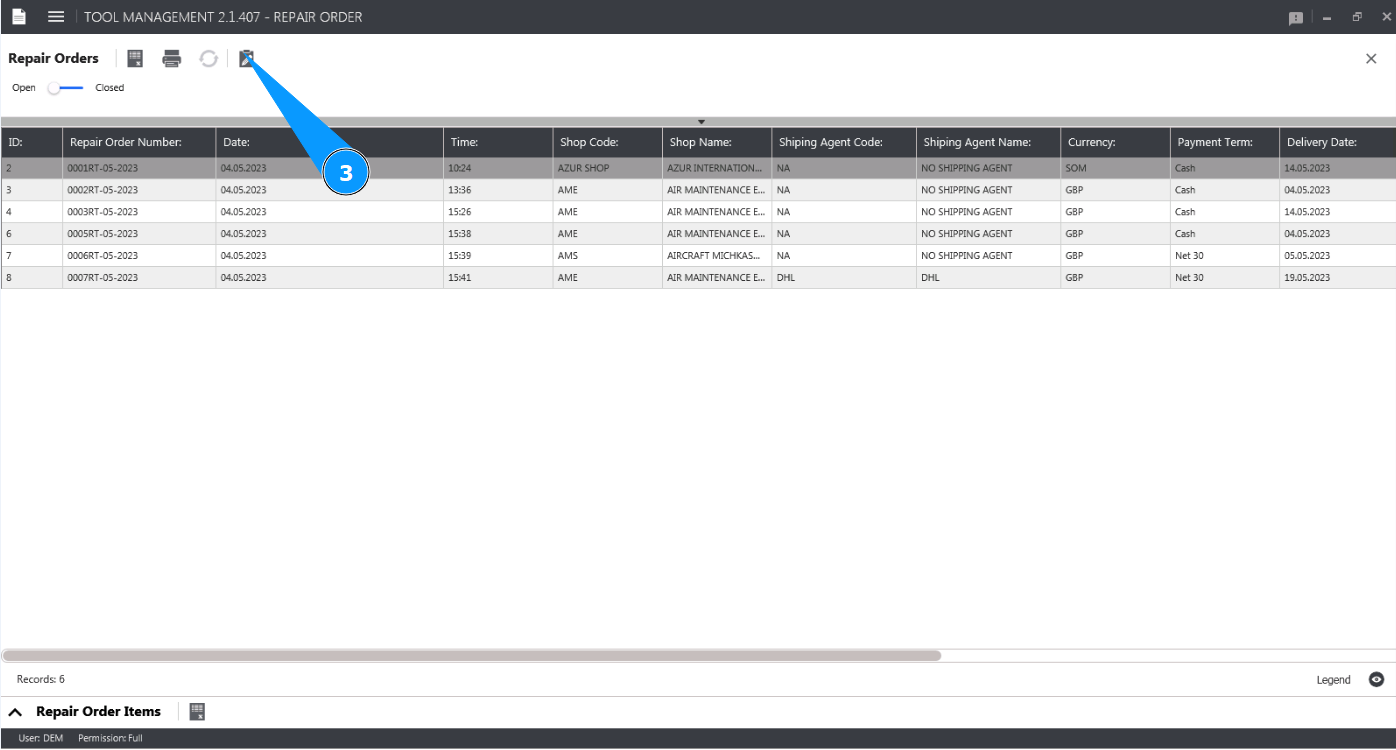Image resolution: width=1396 pixels, height=750 pixels.
Task: Sort by the Shop Name column
Action: pyautogui.click(x=717, y=142)
